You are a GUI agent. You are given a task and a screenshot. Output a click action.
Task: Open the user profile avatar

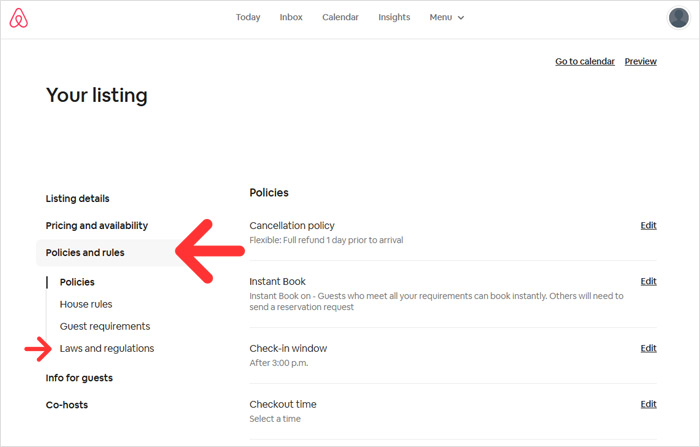click(x=679, y=18)
